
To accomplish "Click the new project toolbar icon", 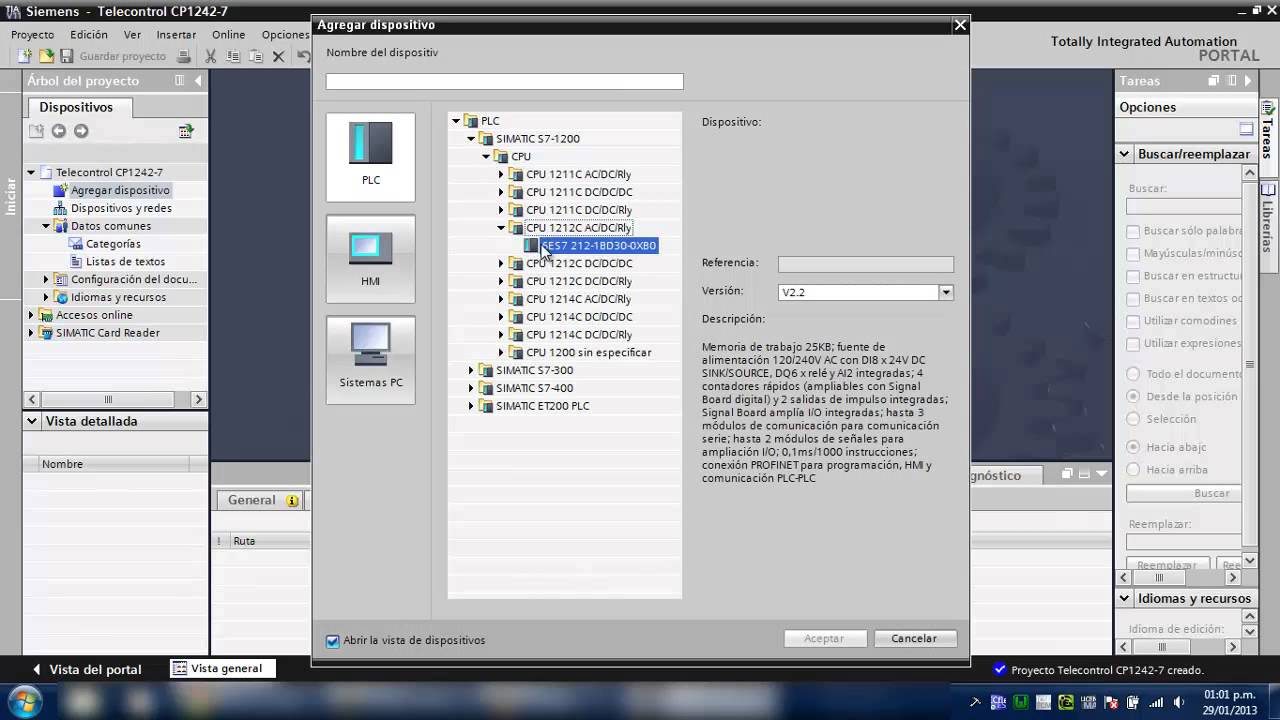I will [x=26, y=57].
